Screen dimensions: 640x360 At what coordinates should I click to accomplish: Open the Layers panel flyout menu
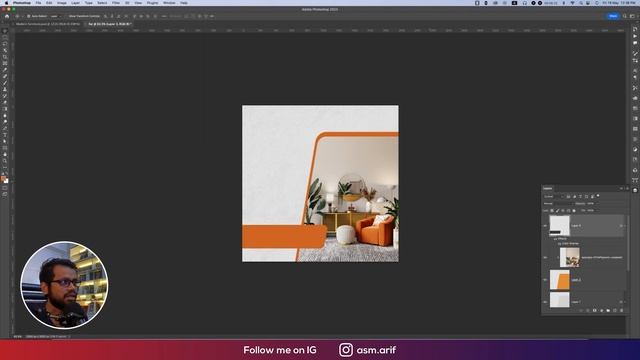coord(627,189)
